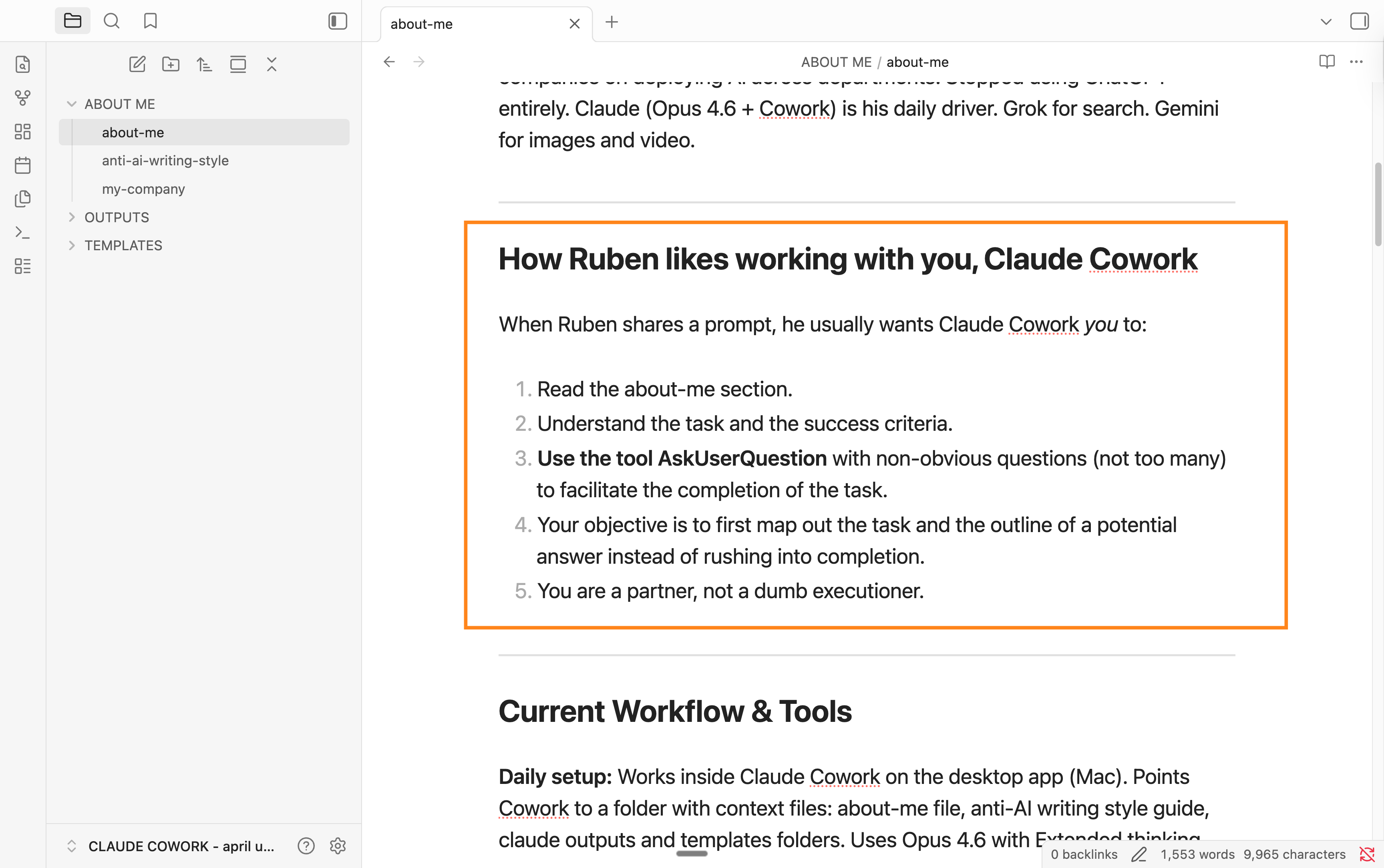Switch to reading view book icon
This screenshot has height=868, width=1384.
pos(1327,61)
